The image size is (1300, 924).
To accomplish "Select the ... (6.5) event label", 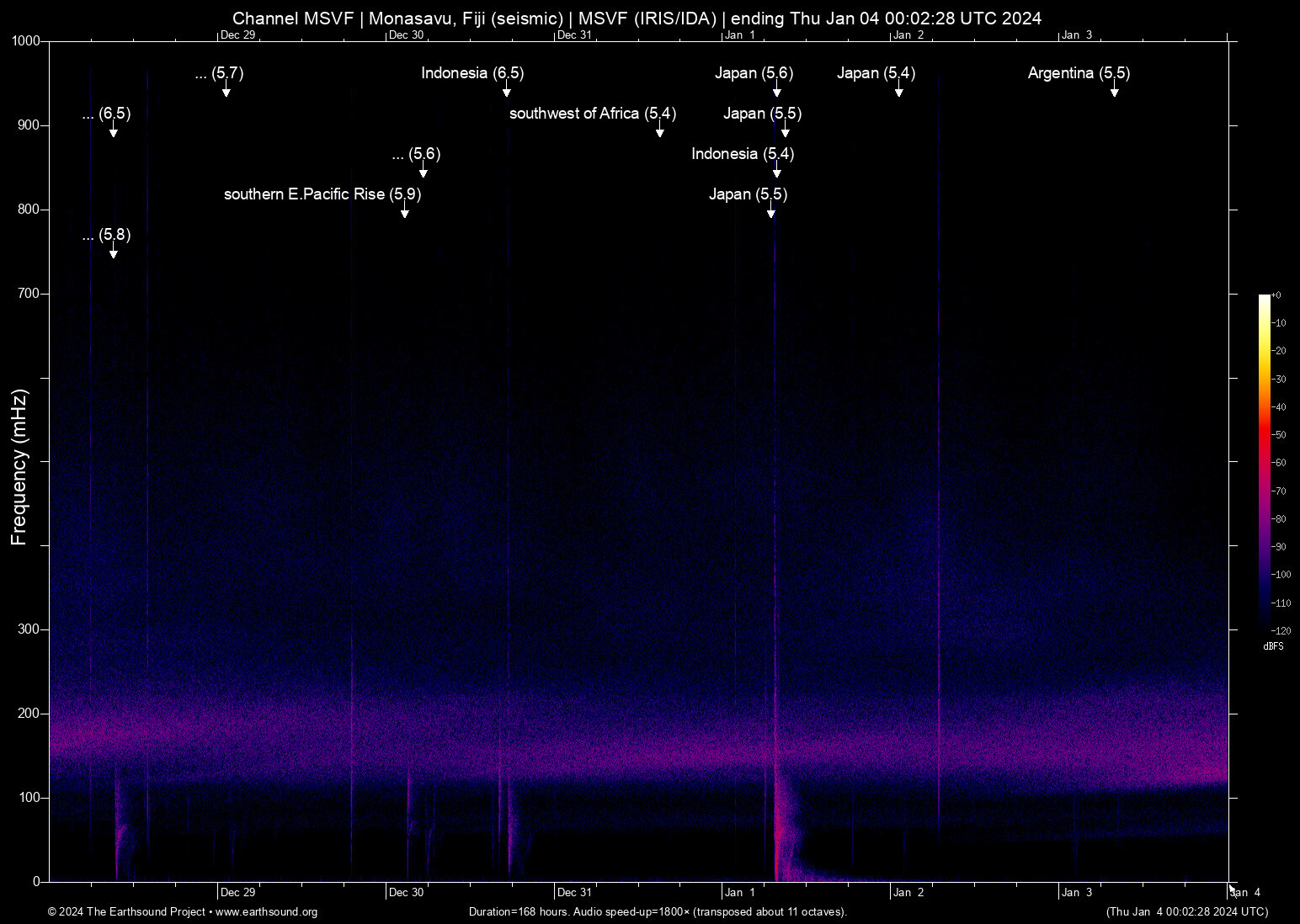I will pyautogui.click(x=106, y=114).
